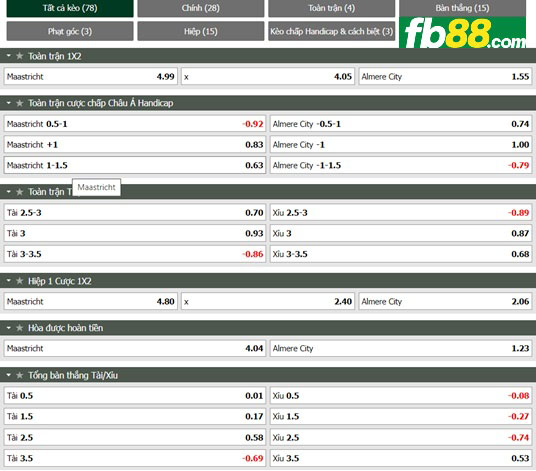Image resolution: width=536 pixels, height=471 pixels.
Task: Select Almere City -1-1.5 handicap at -0.79
Action: tap(401, 165)
